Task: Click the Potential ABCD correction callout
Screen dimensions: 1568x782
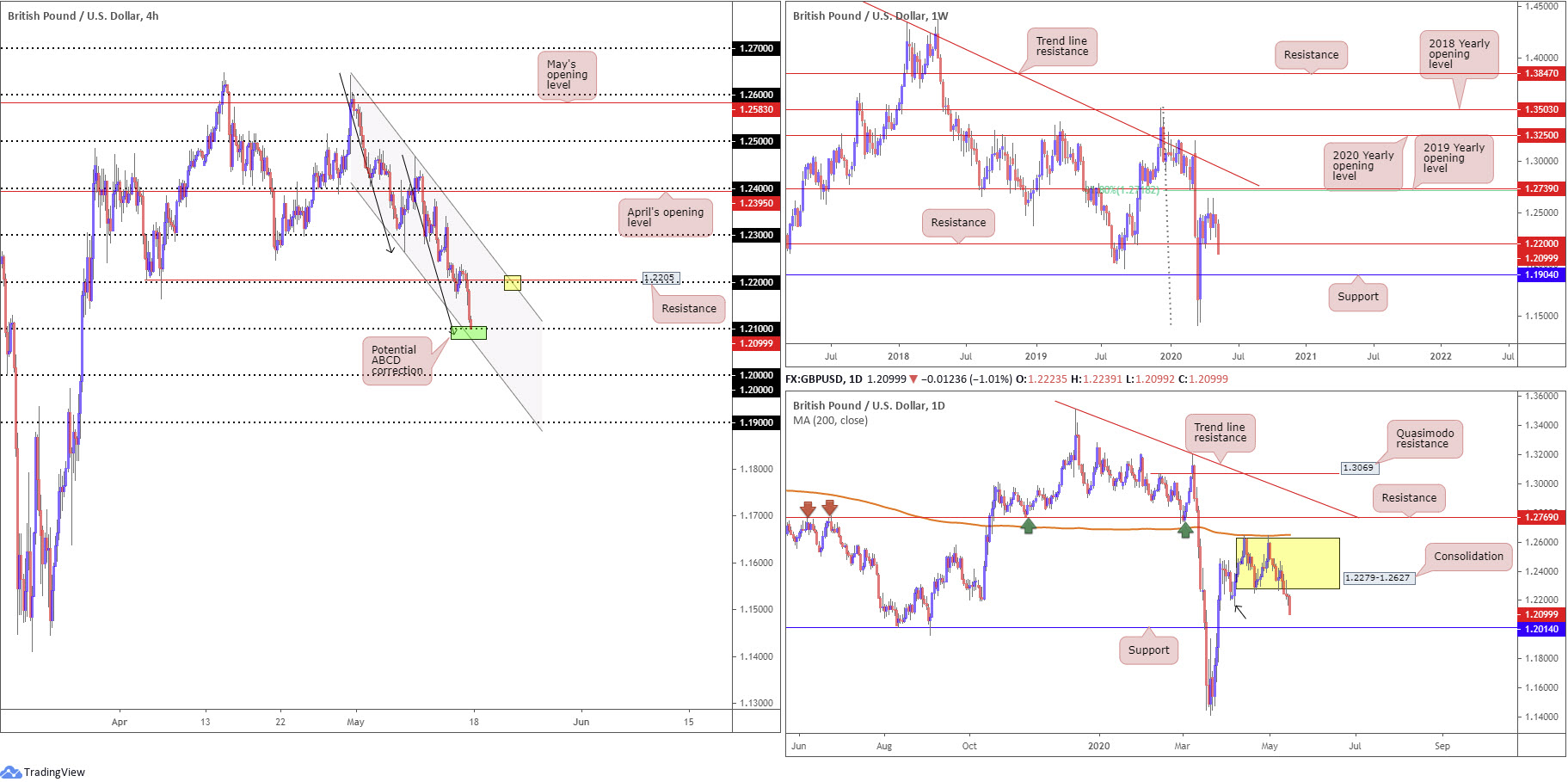Action: tap(397, 360)
